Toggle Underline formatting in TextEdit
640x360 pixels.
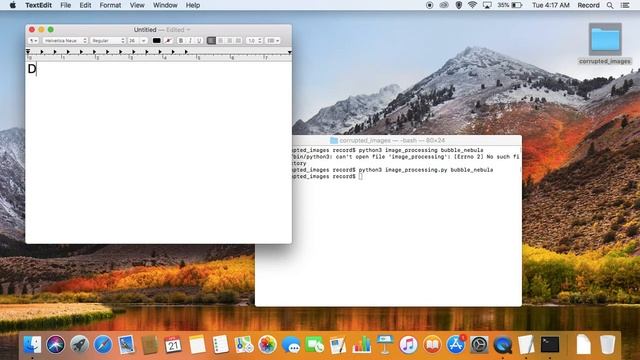pos(199,41)
